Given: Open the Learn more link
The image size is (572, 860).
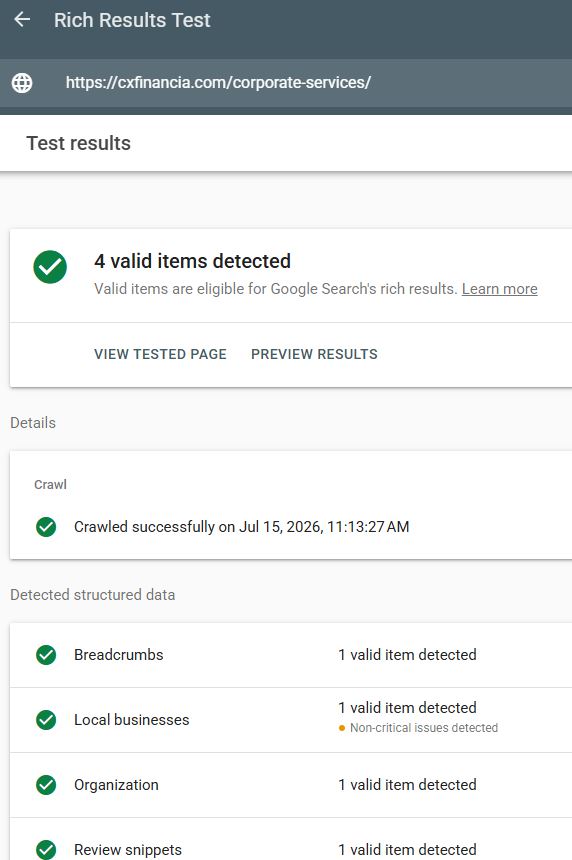Looking at the screenshot, I should (500, 289).
